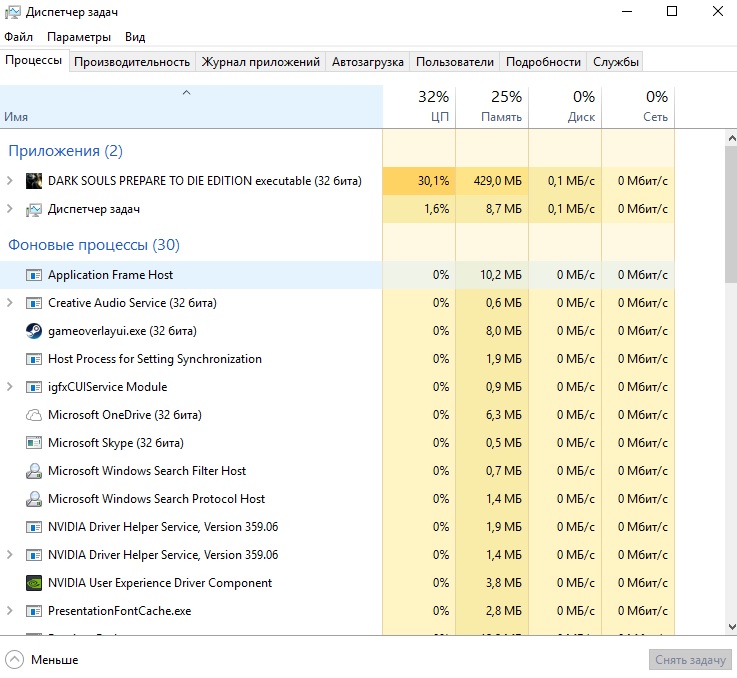
Task: Switch to the Журнал приложений tab
Action: 260,62
